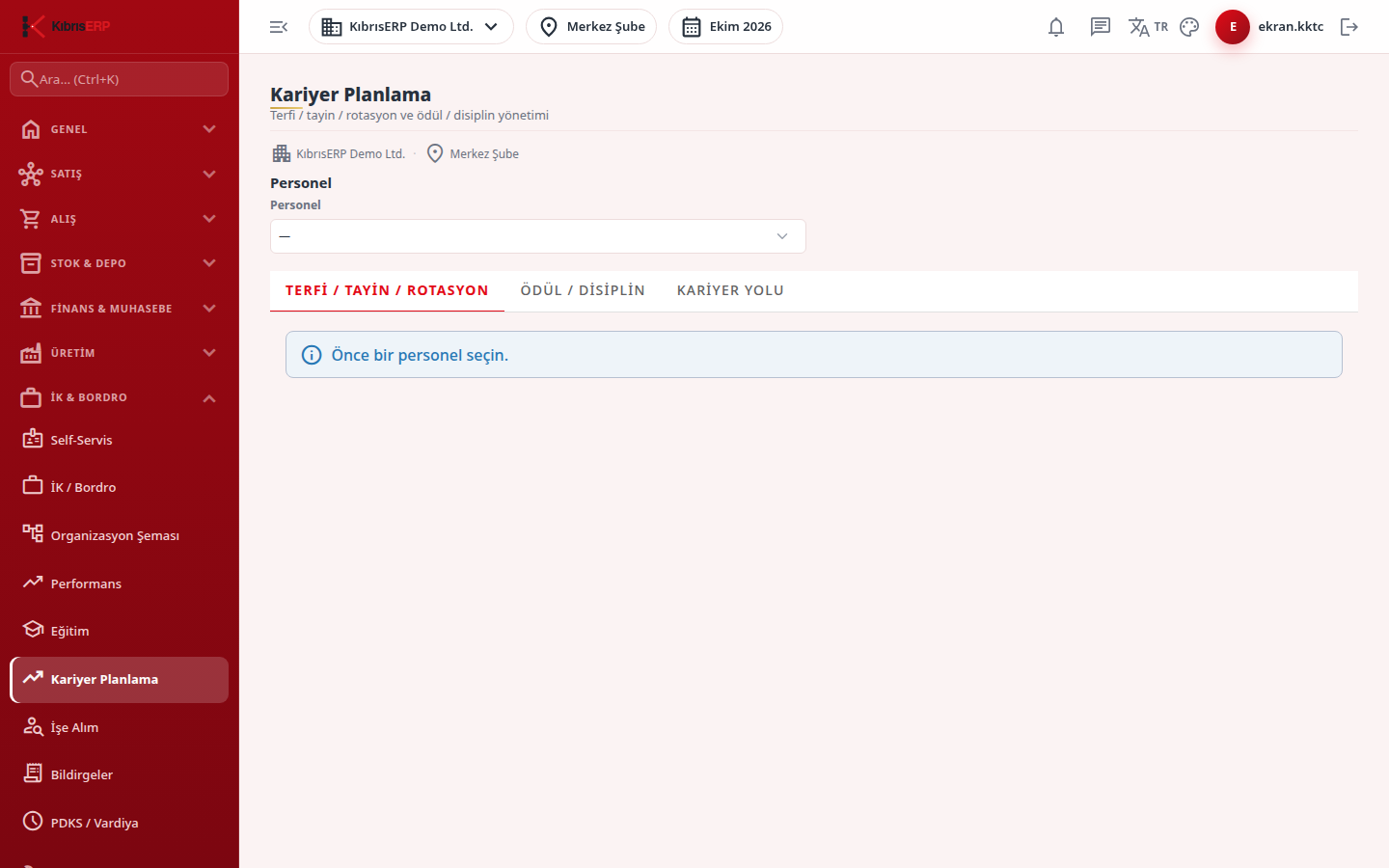1389x868 pixels.
Task: Open the messages chat icon
Action: pos(1101,27)
